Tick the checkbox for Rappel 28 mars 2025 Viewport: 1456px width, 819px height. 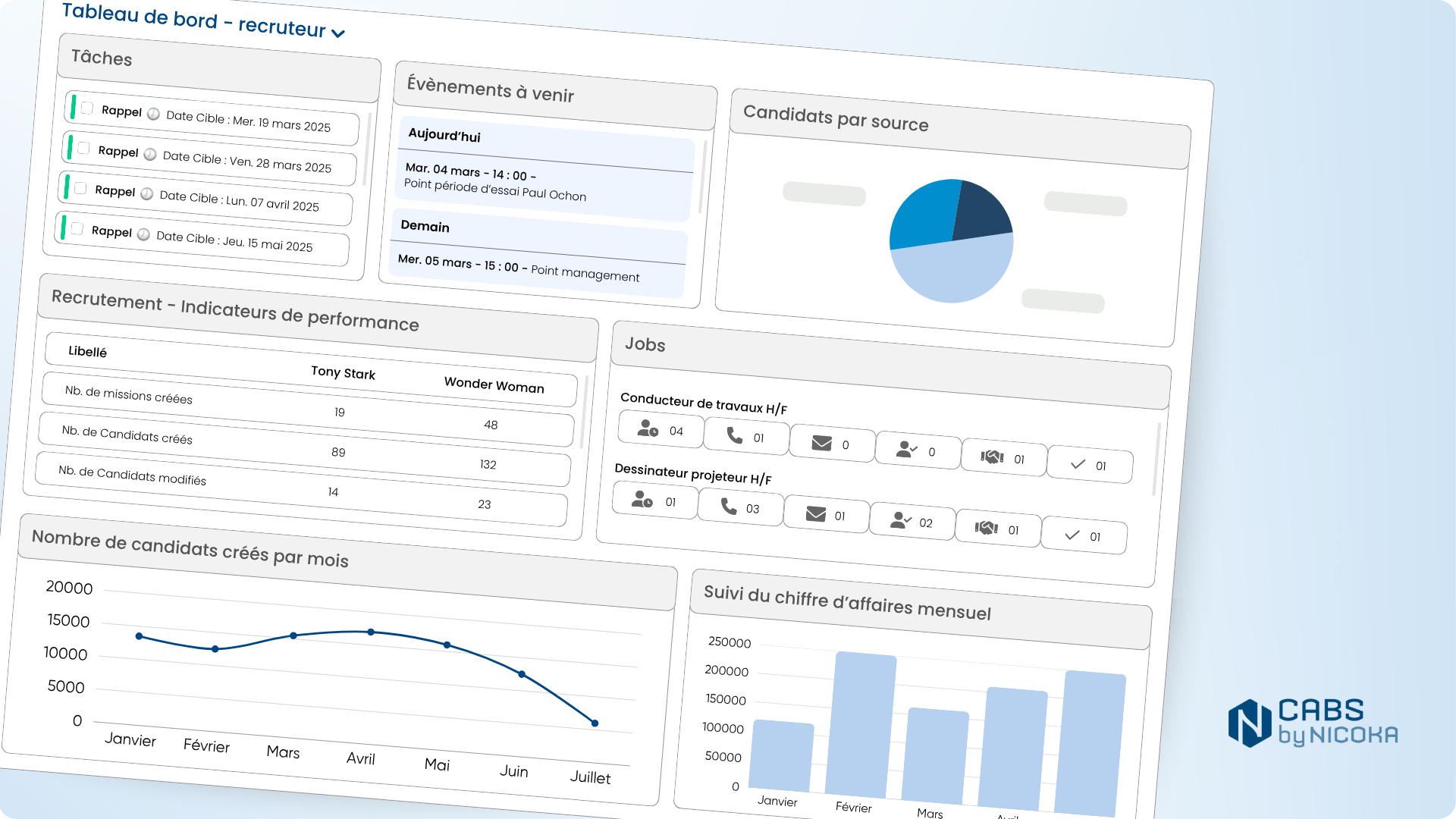pos(83,149)
